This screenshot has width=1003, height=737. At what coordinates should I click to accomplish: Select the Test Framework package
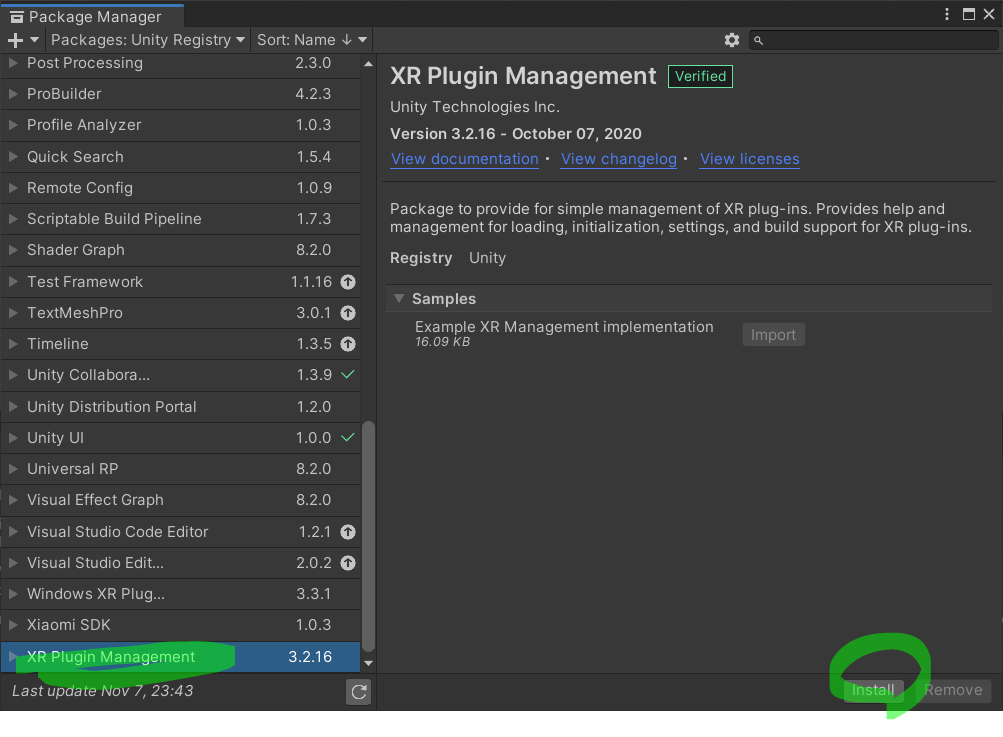pyautogui.click(x=180, y=282)
